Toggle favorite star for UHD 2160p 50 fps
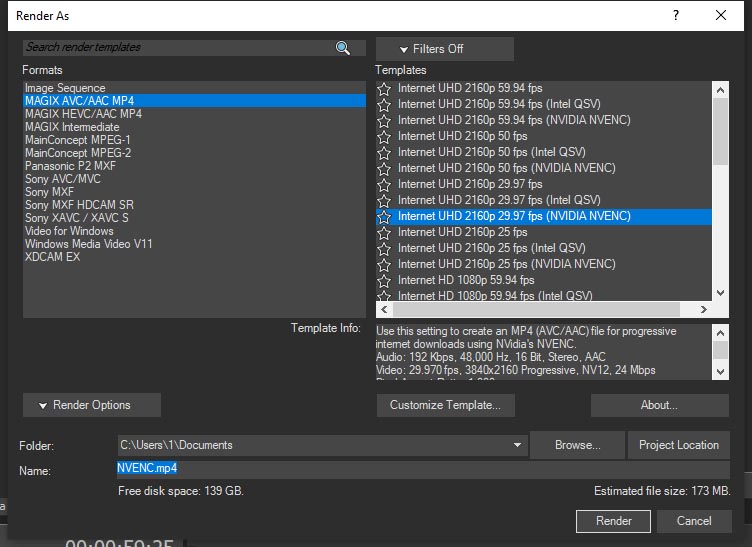752x547 pixels. coord(384,137)
